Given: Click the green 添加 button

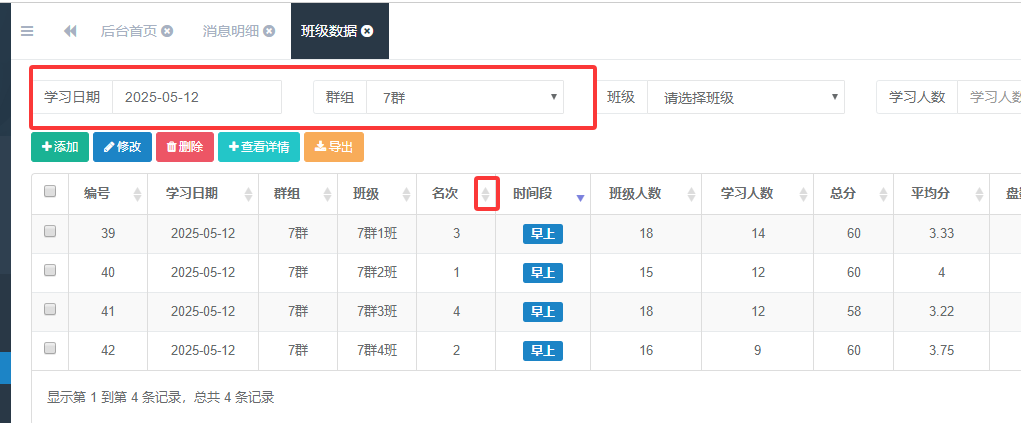Looking at the screenshot, I should tap(60, 147).
